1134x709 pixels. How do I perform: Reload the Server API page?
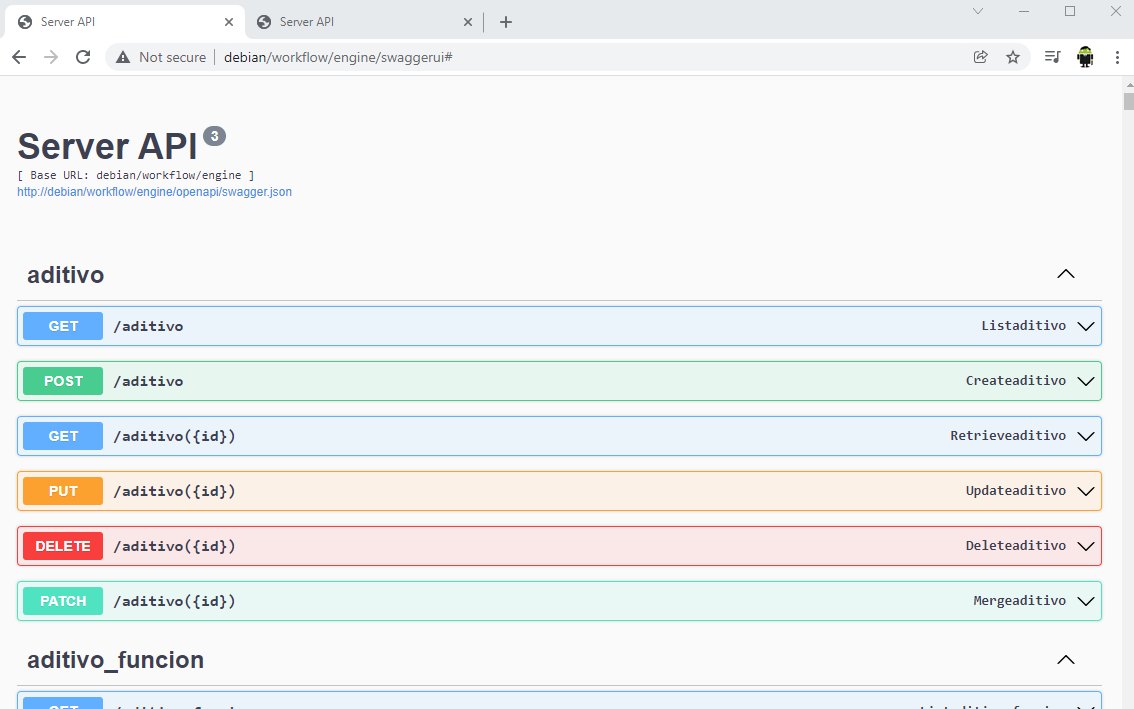[83, 57]
